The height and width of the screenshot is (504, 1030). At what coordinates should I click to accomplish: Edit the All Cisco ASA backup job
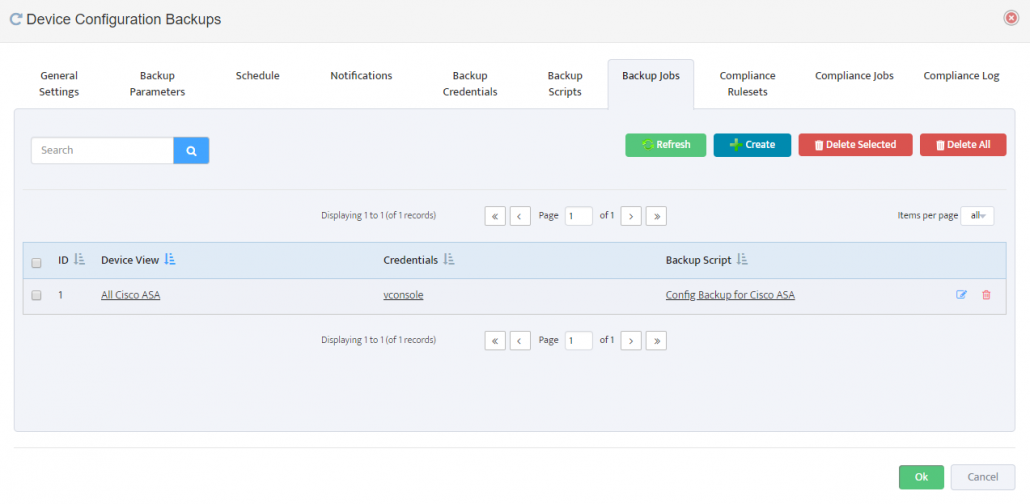(x=961, y=295)
